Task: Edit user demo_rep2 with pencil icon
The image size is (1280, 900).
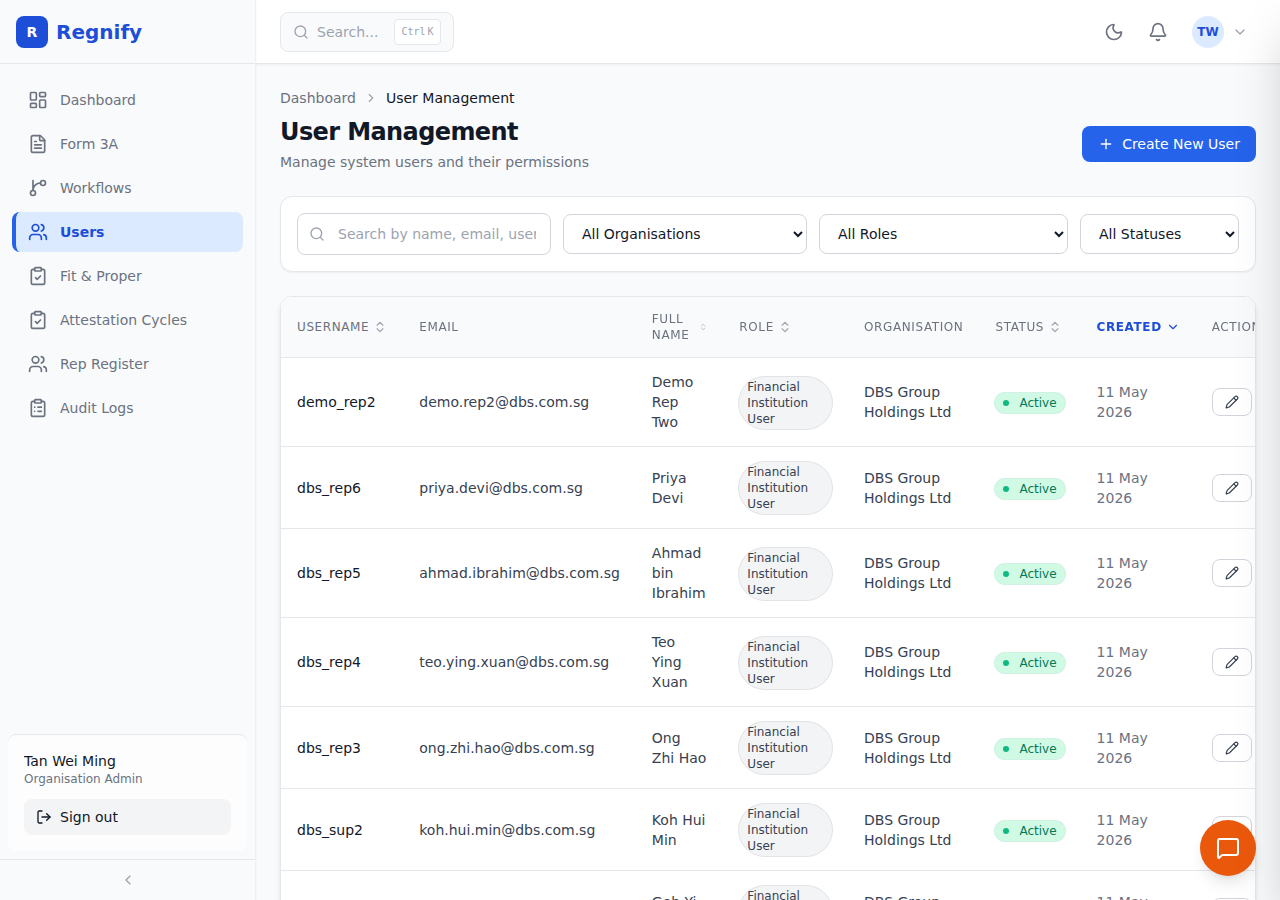Action: (x=1232, y=402)
